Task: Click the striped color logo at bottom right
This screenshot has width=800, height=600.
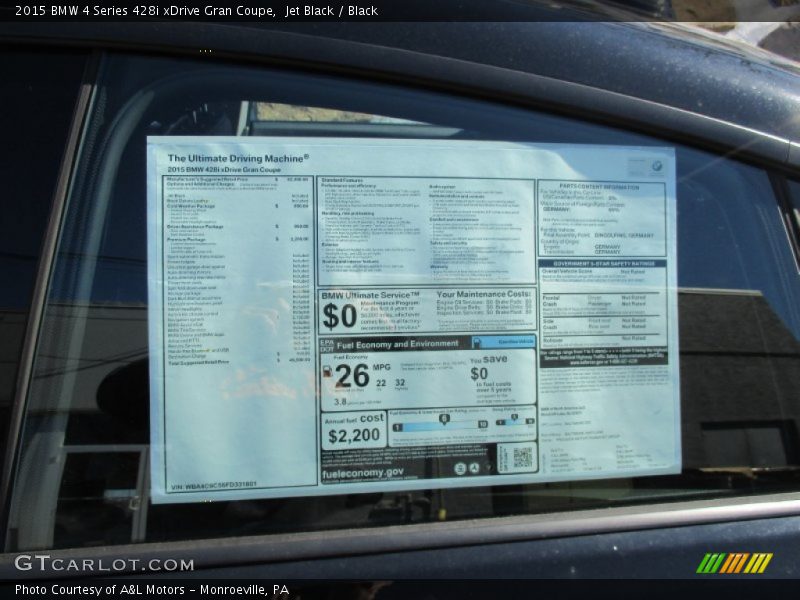Action: tap(735, 563)
